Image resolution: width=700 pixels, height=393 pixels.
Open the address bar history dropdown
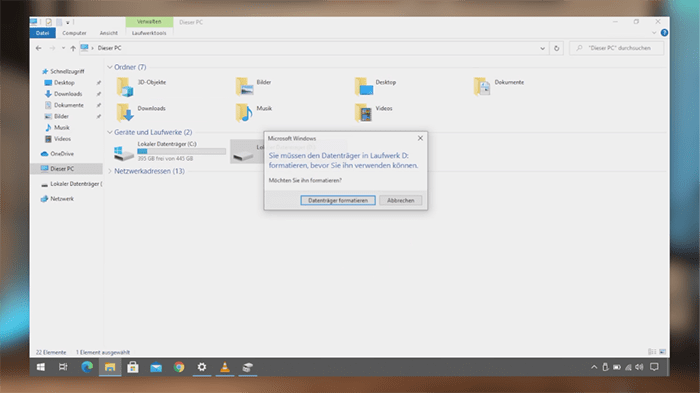coord(542,48)
